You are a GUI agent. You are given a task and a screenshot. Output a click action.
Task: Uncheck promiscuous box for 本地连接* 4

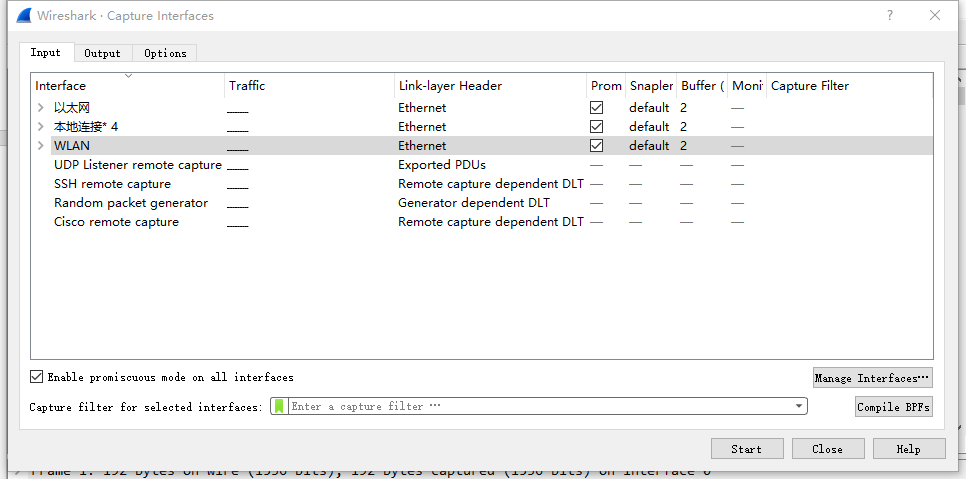click(597, 127)
